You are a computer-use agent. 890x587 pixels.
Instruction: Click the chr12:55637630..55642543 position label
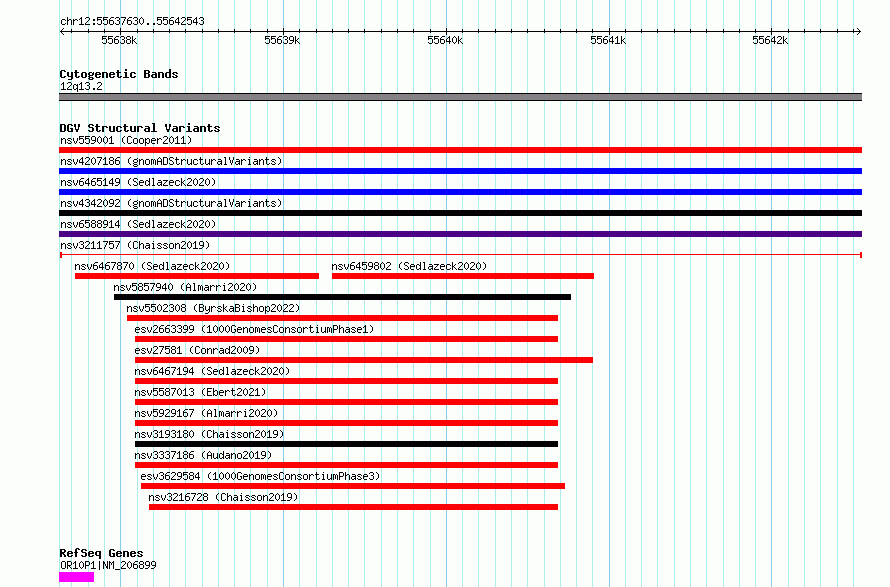132,22
